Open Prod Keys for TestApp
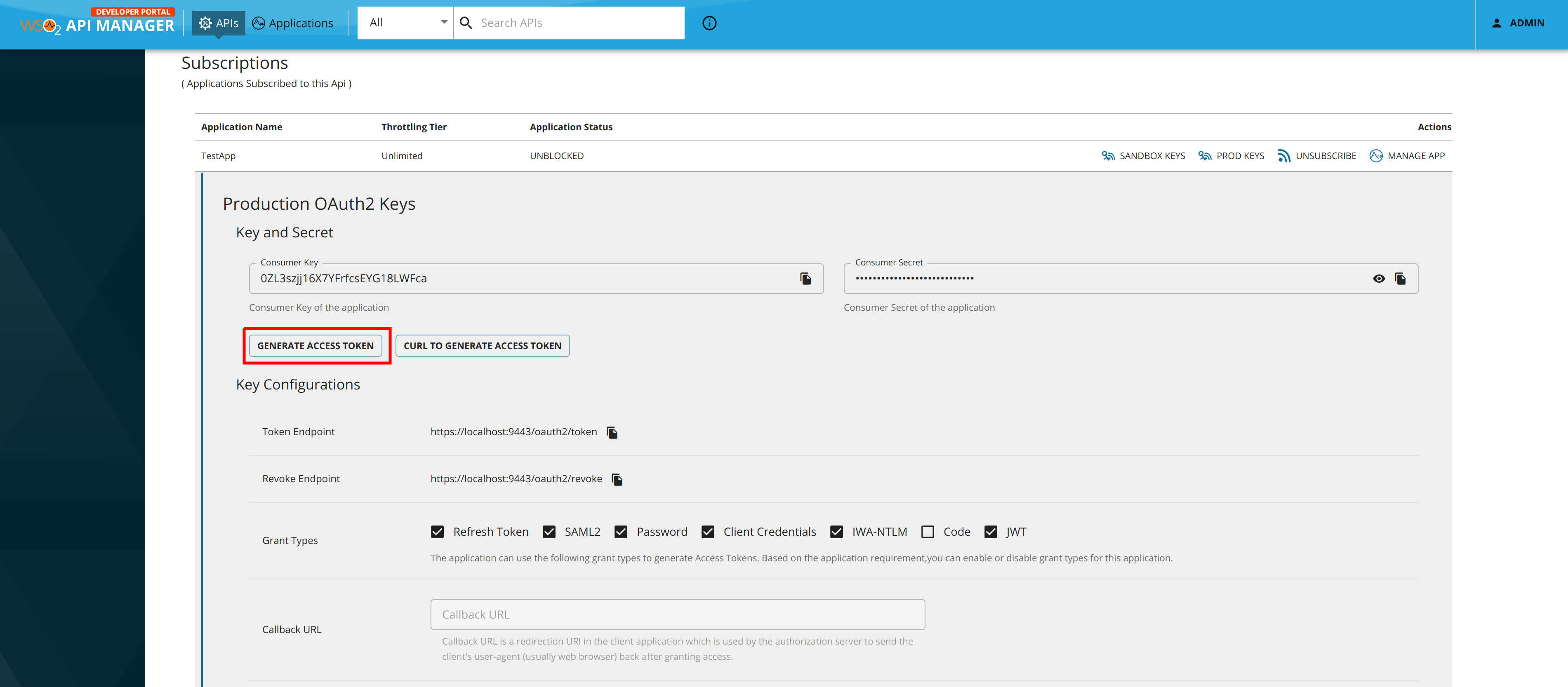The image size is (1568, 687). coord(1230,155)
